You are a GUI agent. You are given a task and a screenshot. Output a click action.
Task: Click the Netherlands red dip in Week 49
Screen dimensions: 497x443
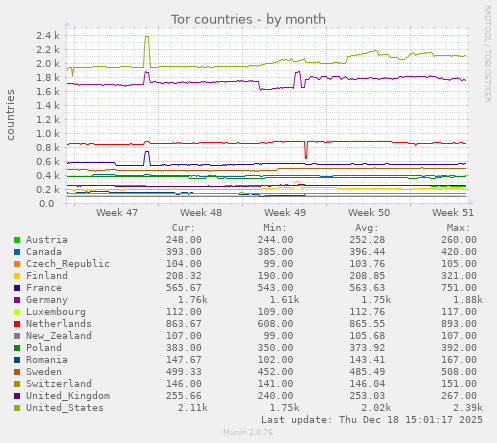[x=306, y=157]
